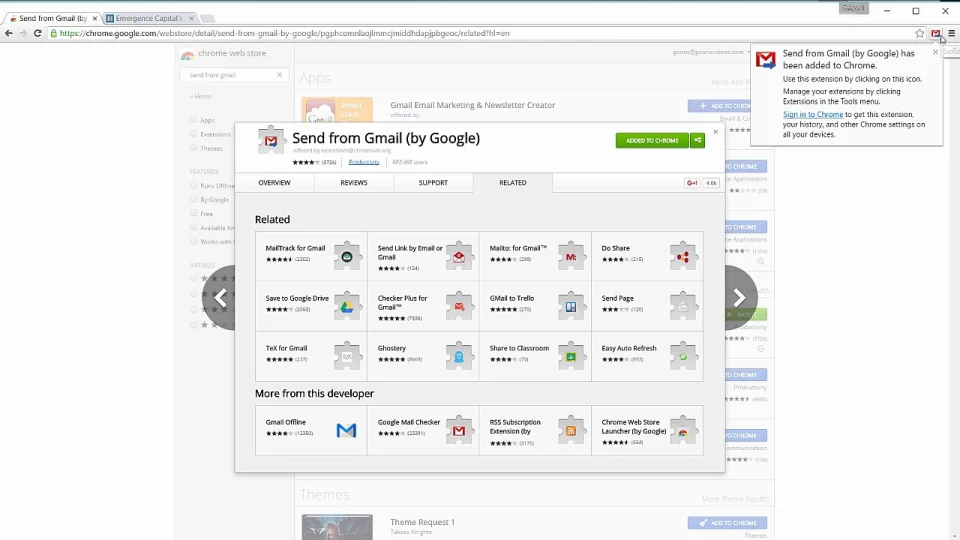This screenshot has height=540, width=960.
Task: Enable the By Google feature checkbox
Action: pyautogui.click(x=194, y=199)
